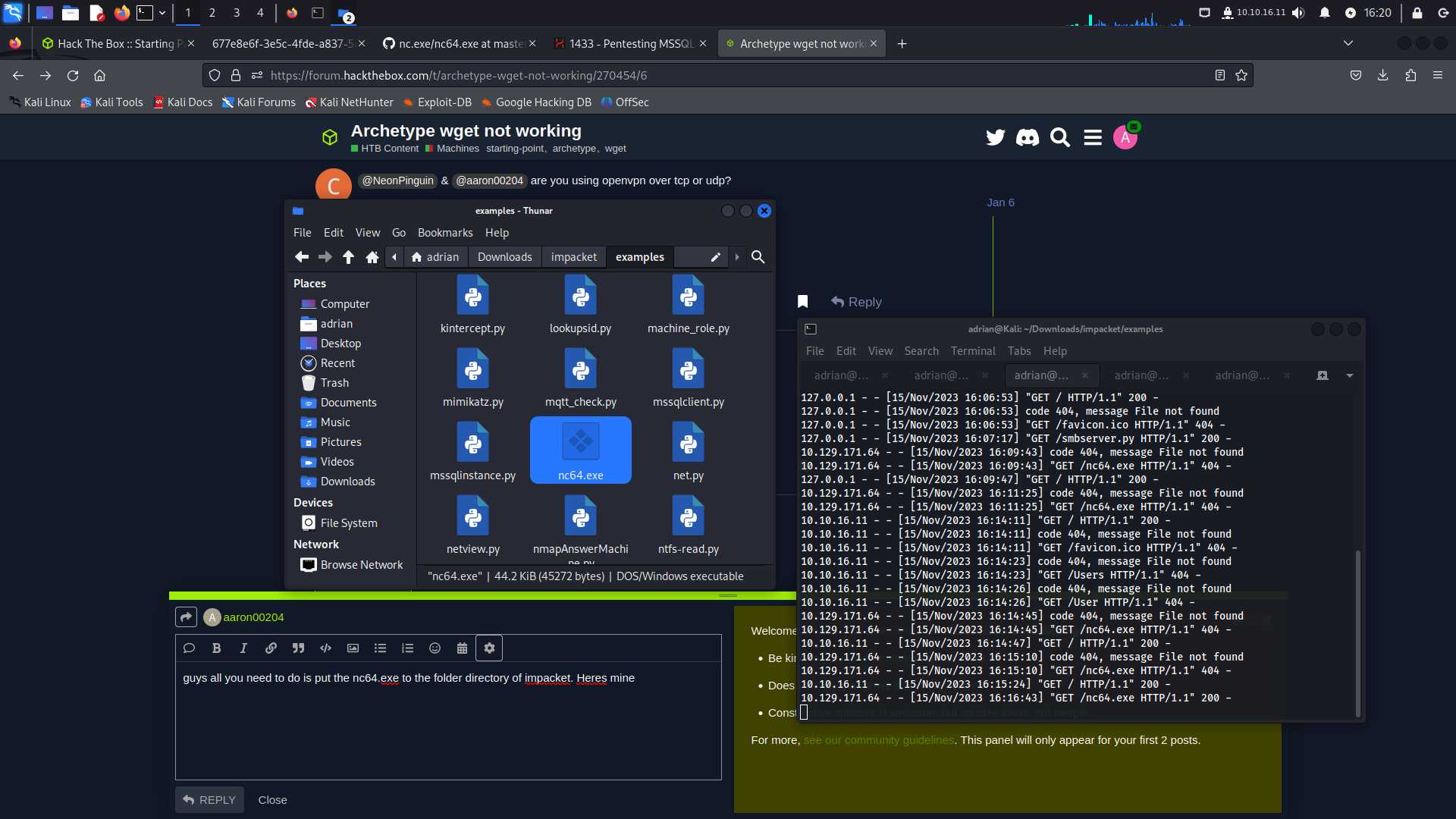Insert date/time via calendar icon
The height and width of the screenshot is (819, 1456).
[x=462, y=648]
